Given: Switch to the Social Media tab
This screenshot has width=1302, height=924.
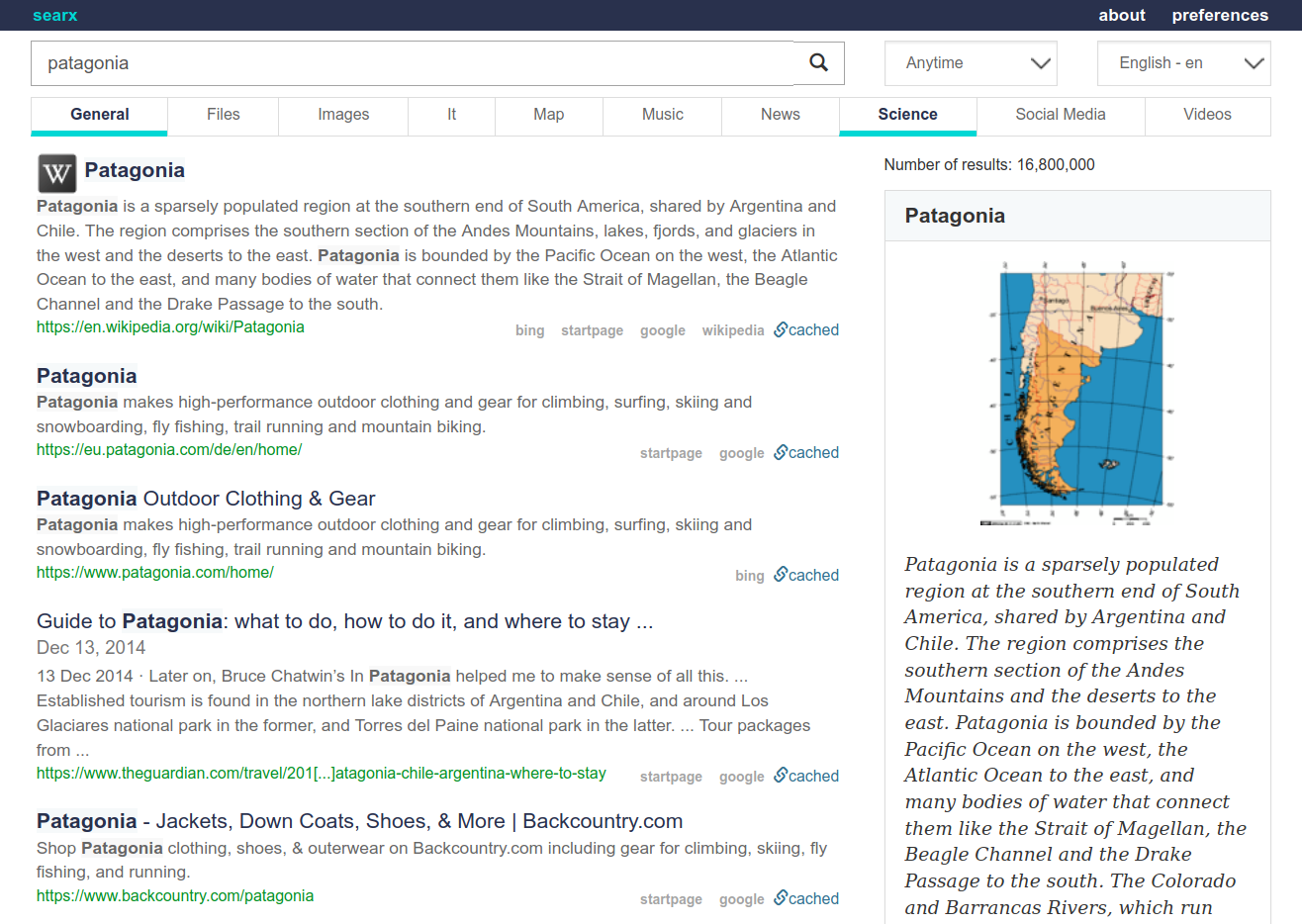Looking at the screenshot, I should (1061, 115).
